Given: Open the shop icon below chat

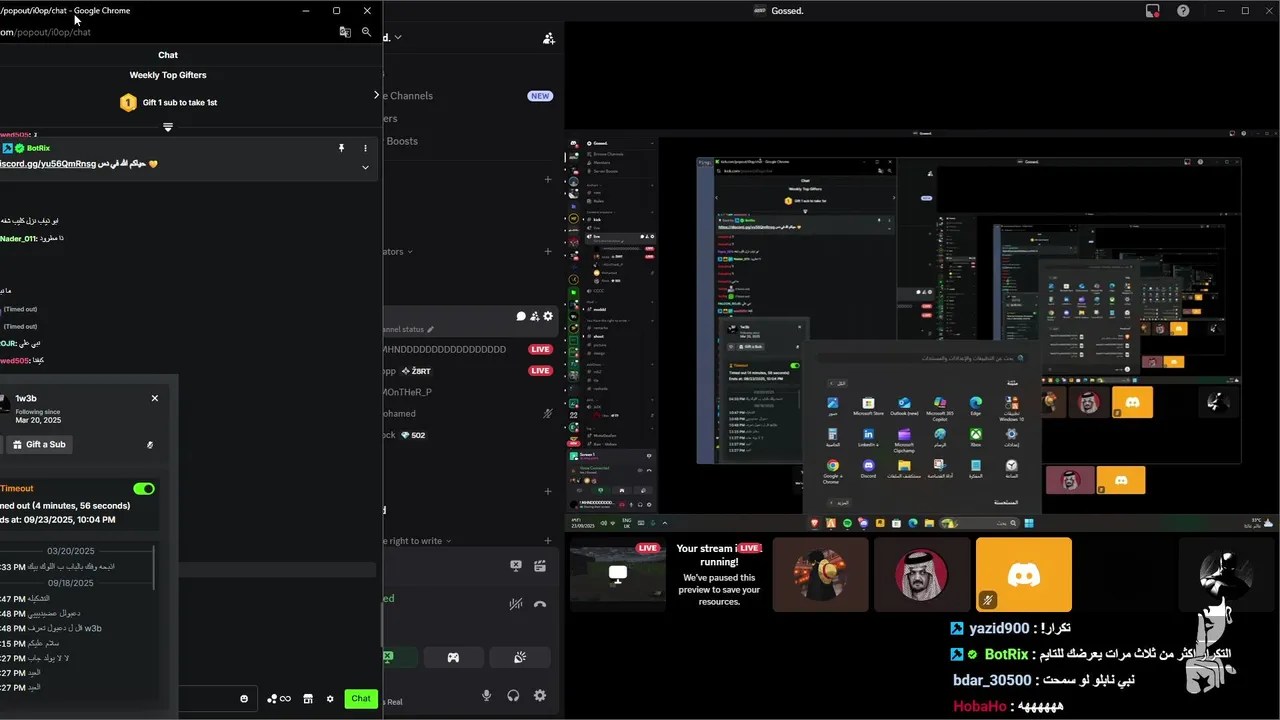Looking at the screenshot, I should coord(308,699).
